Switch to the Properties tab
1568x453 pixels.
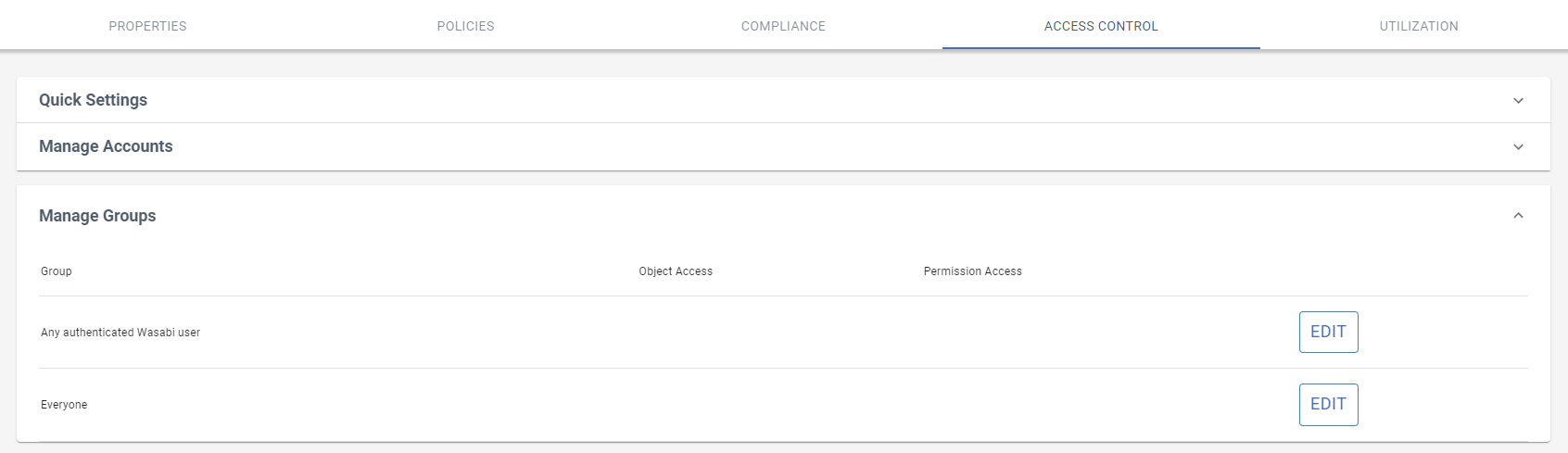coord(148,26)
